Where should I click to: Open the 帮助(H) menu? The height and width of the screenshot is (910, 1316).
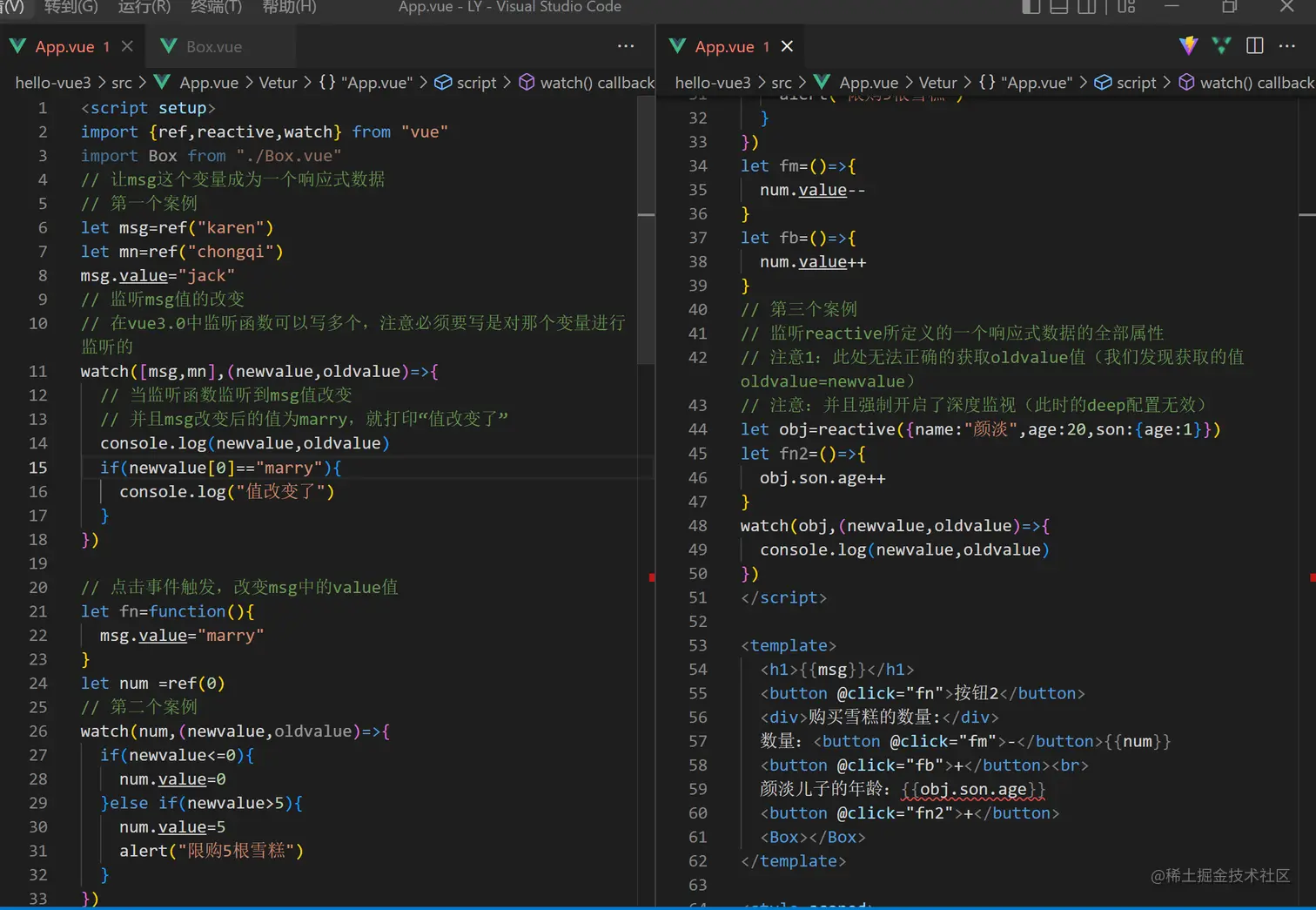point(289,7)
